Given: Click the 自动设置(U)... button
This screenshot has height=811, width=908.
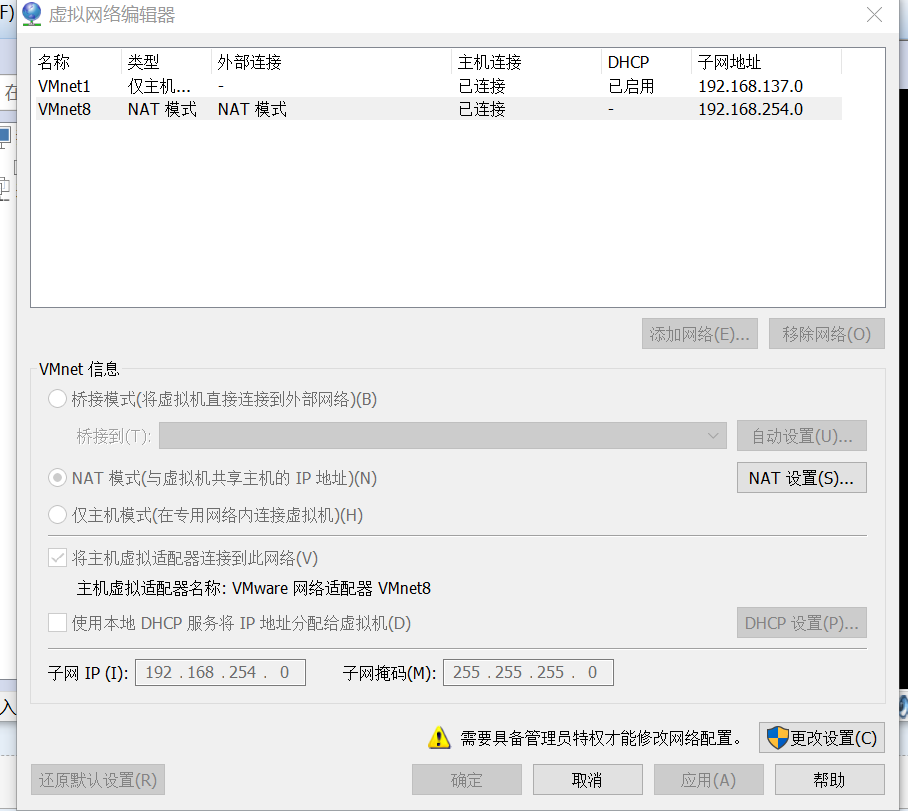Looking at the screenshot, I should tap(801, 436).
